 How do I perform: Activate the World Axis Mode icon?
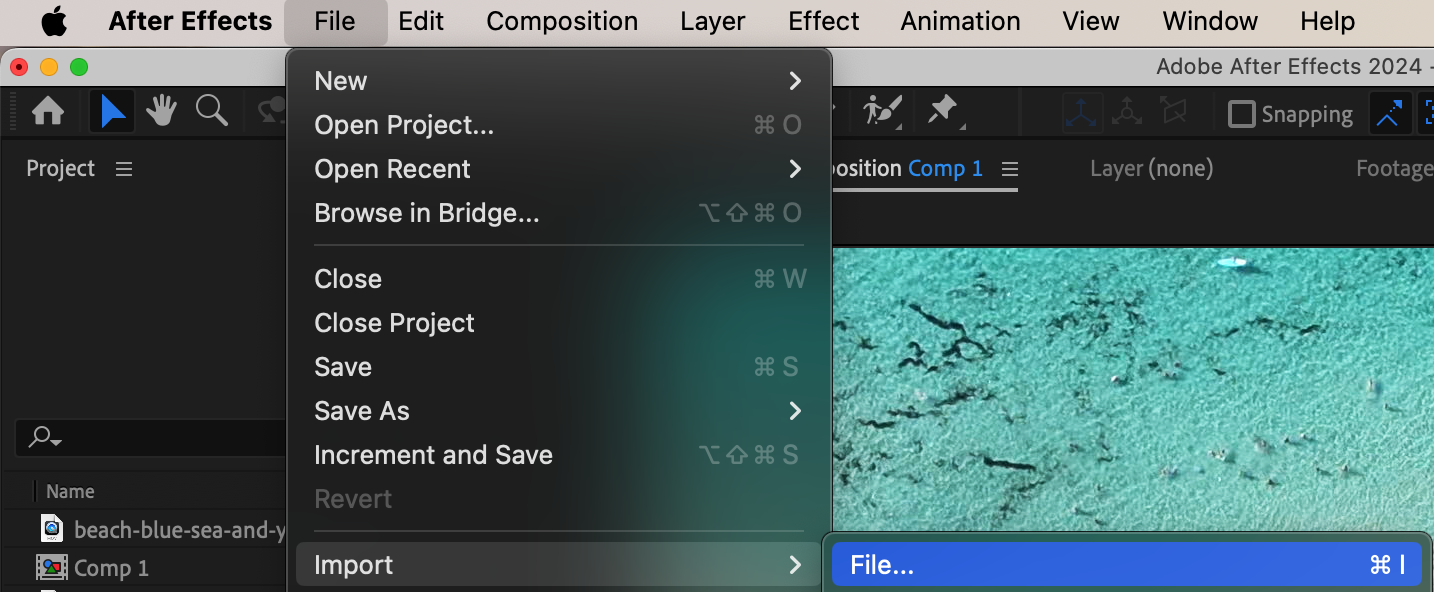pos(1127,113)
